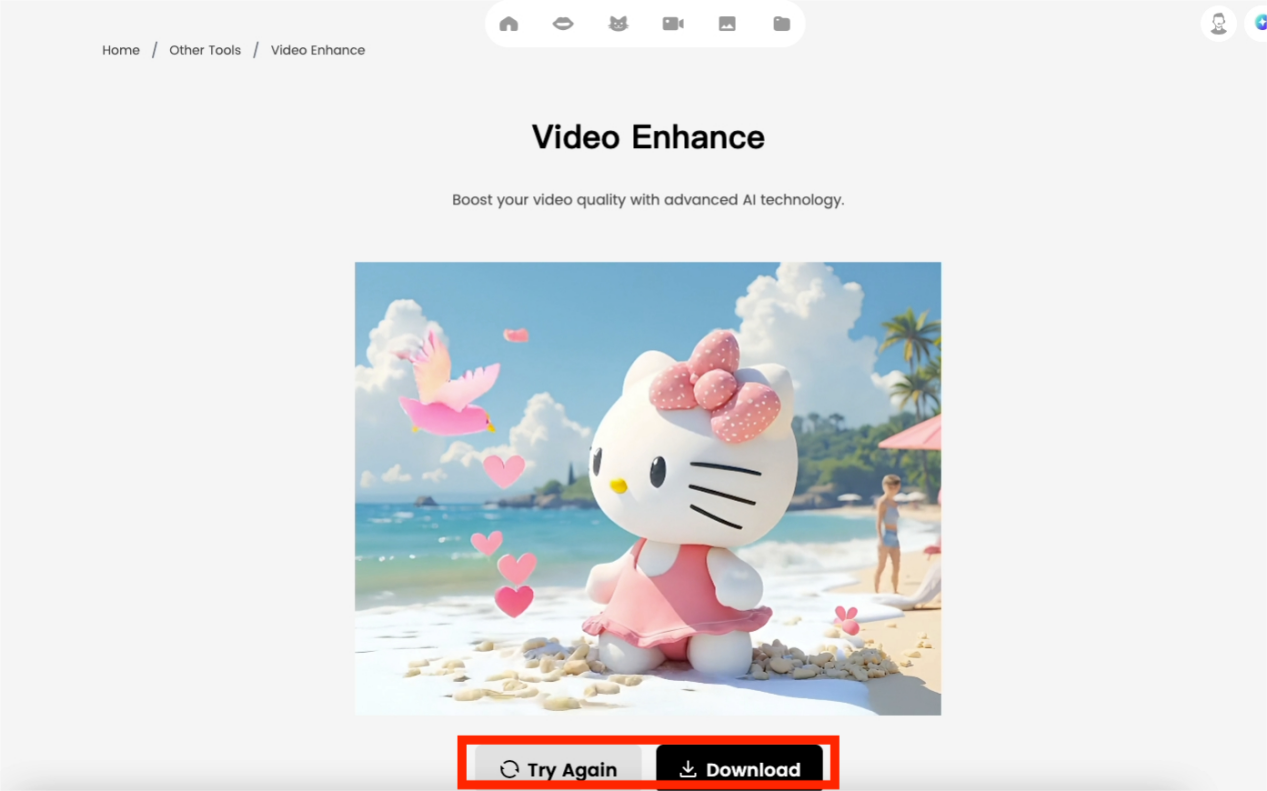Open the file projects folder icon
1267x791 pixels.
tap(781, 23)
